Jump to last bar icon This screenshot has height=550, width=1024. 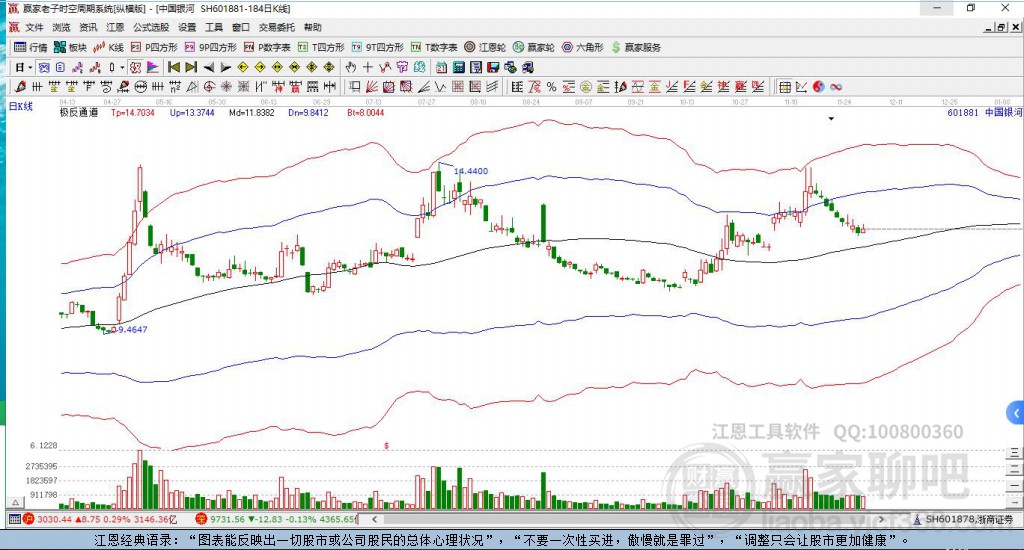point(191,67)
